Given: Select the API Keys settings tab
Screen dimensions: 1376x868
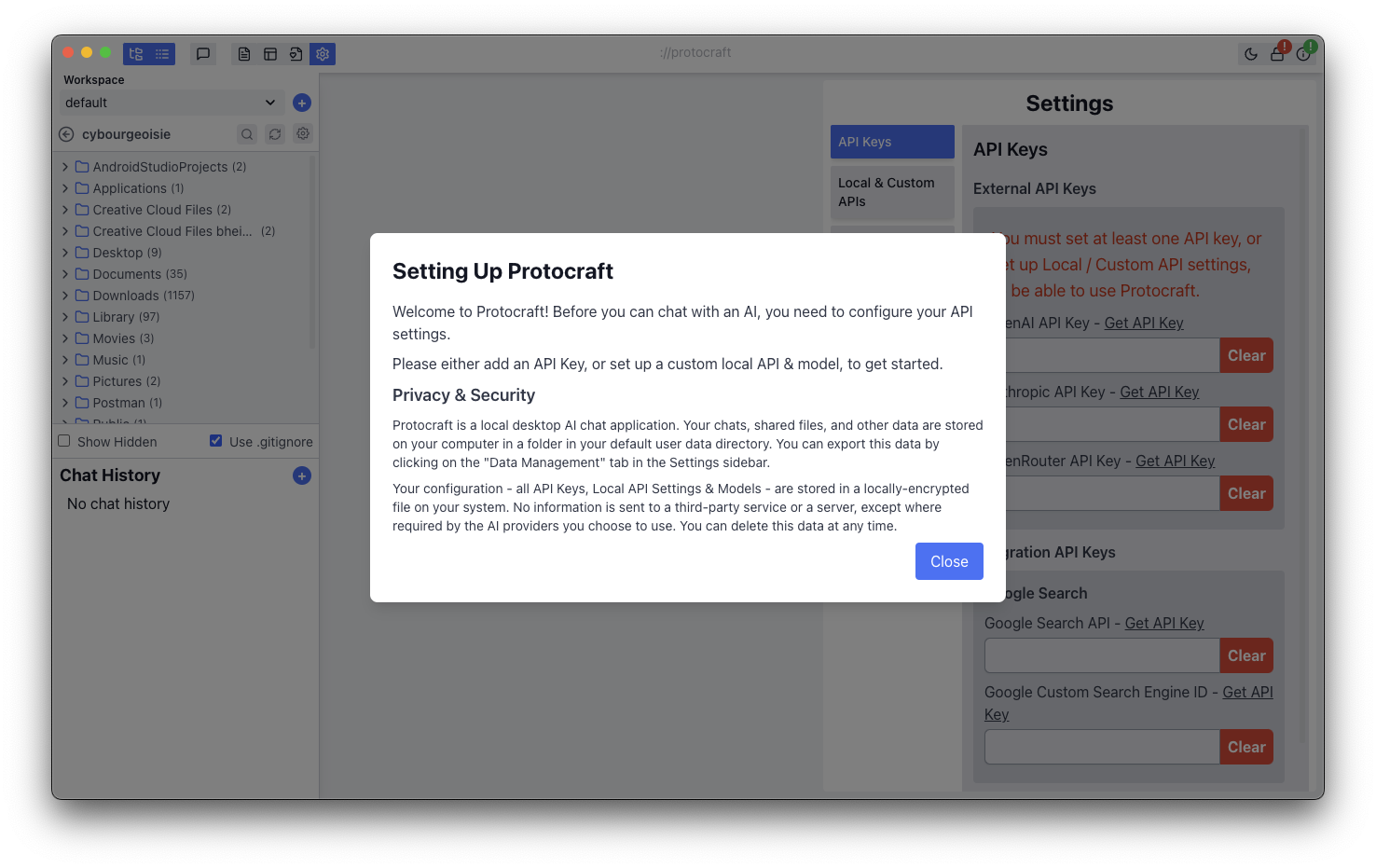Looking at the screenshot, I should (x=892, y=142).
